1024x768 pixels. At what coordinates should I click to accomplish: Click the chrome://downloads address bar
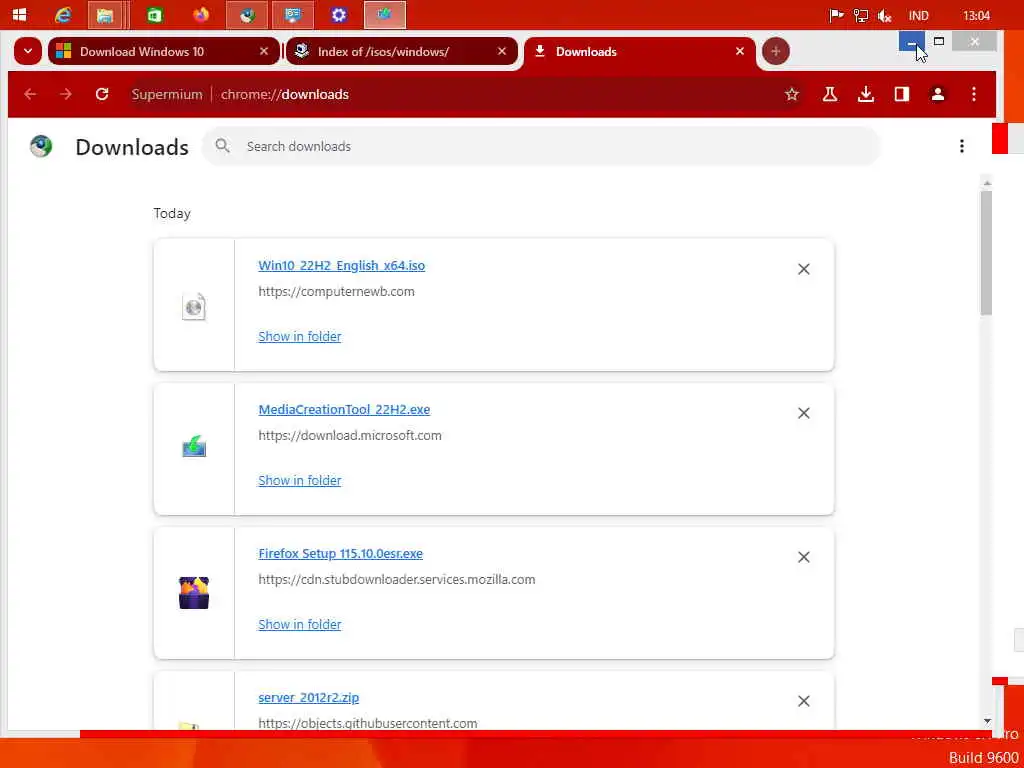(x=457, y=94)
